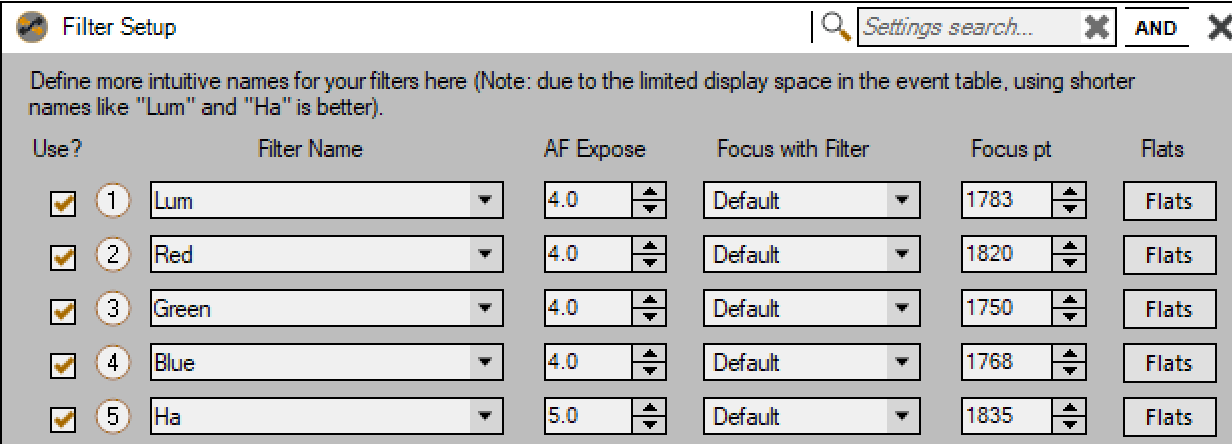This screenshot has height=444, width=1232.
Task: Click the Flats button for Ha
Action: pos(1168,417)
